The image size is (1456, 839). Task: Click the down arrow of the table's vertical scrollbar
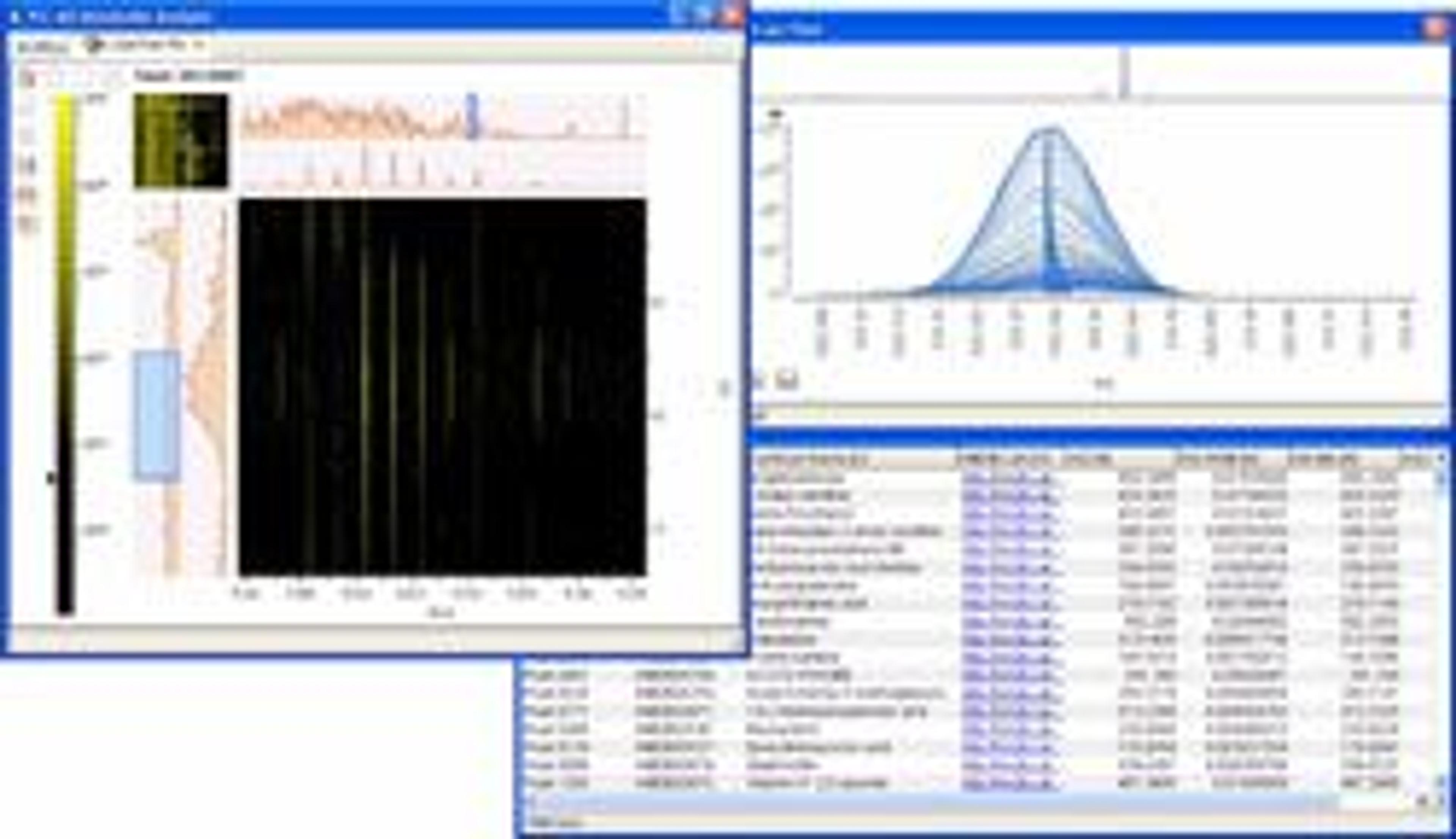click(1440, 782)
